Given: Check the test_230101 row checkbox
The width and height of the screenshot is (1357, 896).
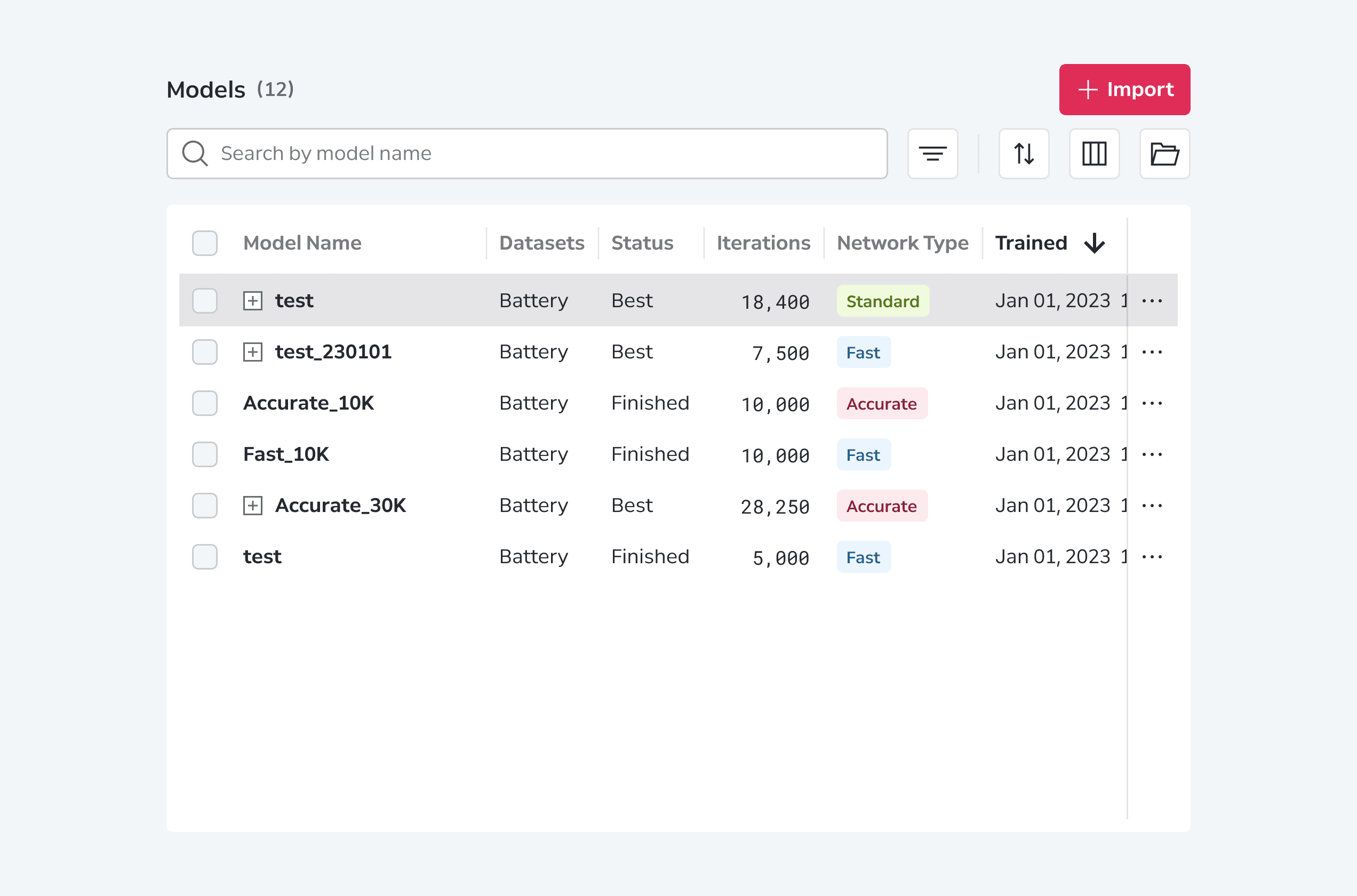Looking at the screenshot, I should point(204,352).
